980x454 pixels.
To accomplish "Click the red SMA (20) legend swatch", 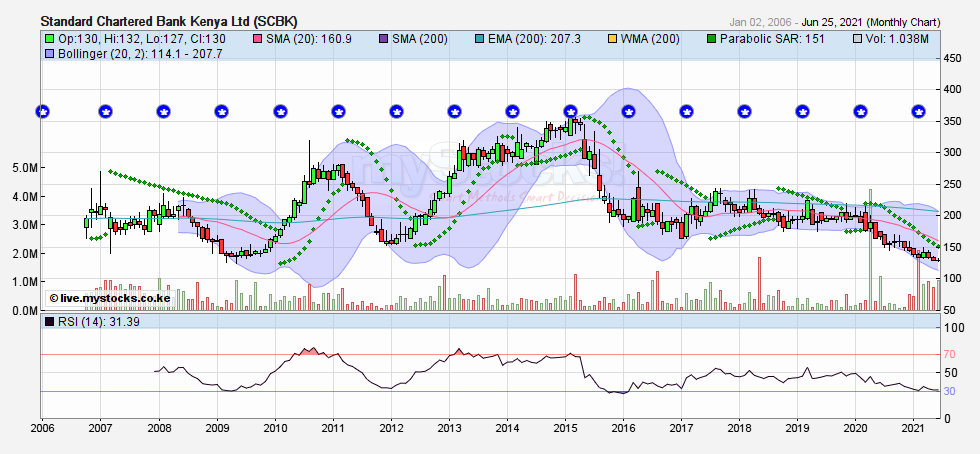I will pos(258,38).
